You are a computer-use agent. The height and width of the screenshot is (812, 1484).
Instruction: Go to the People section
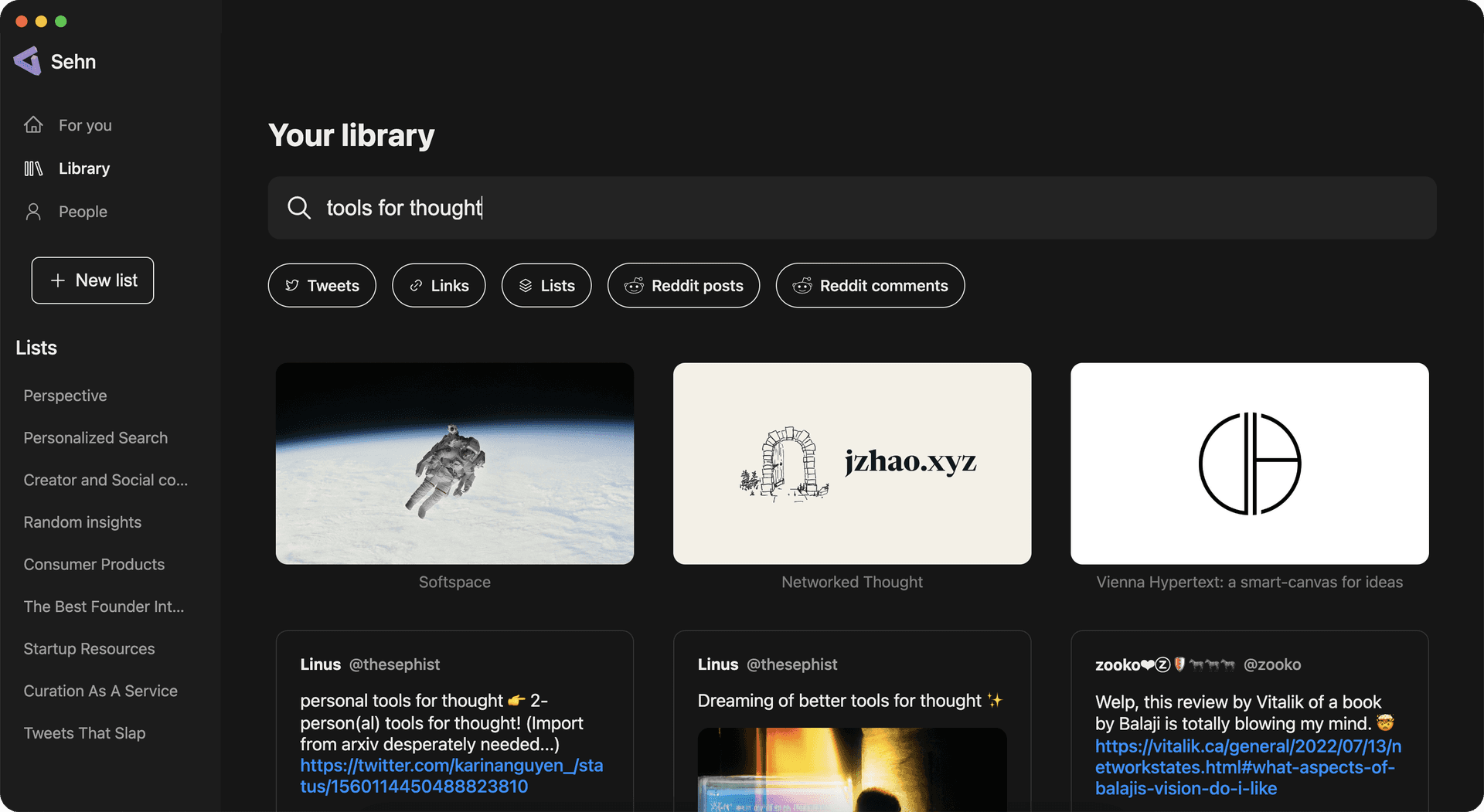tap(83, 212)
